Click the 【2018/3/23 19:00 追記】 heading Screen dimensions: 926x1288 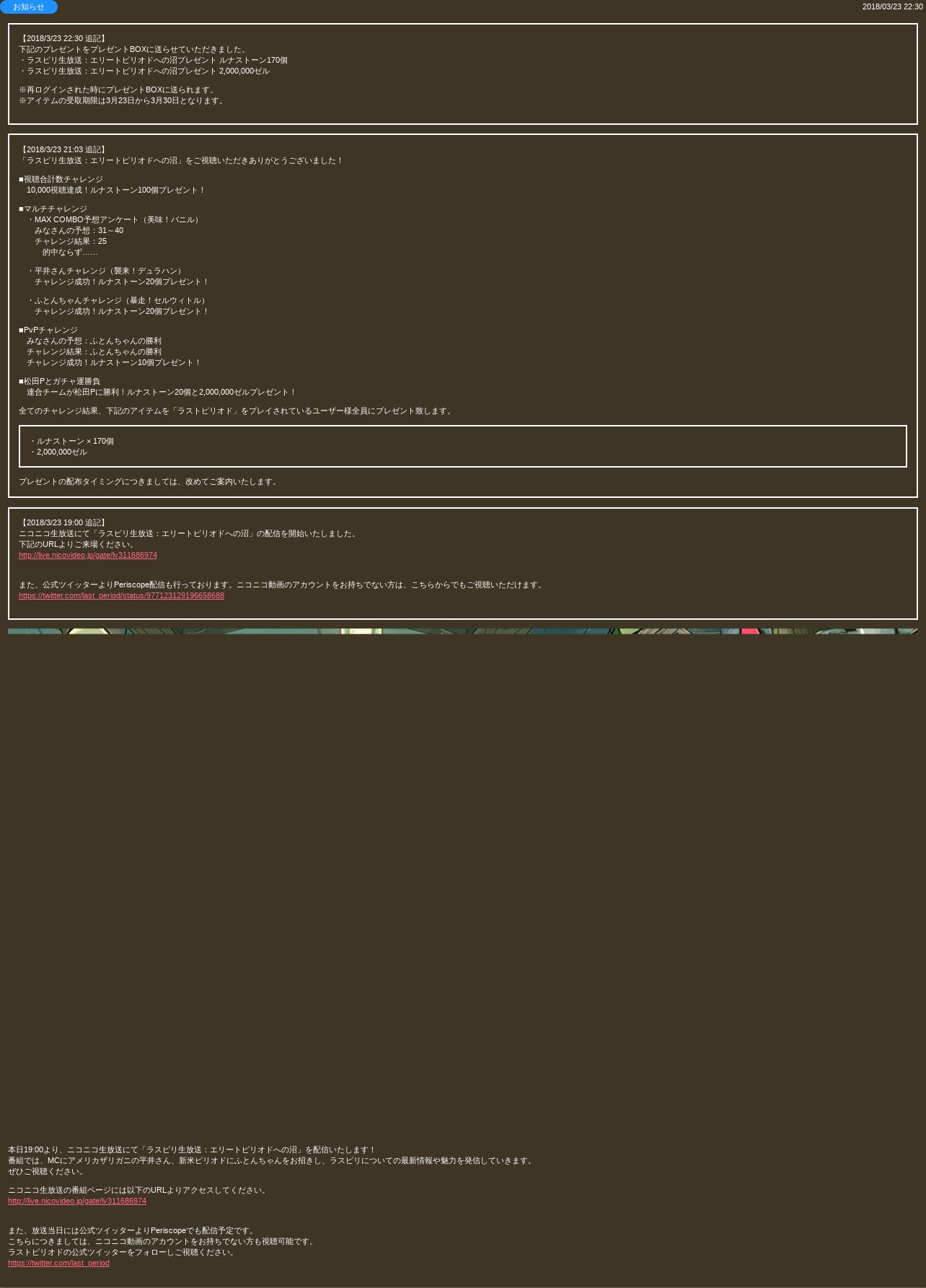pyautogui.click(x=63, y=522)
